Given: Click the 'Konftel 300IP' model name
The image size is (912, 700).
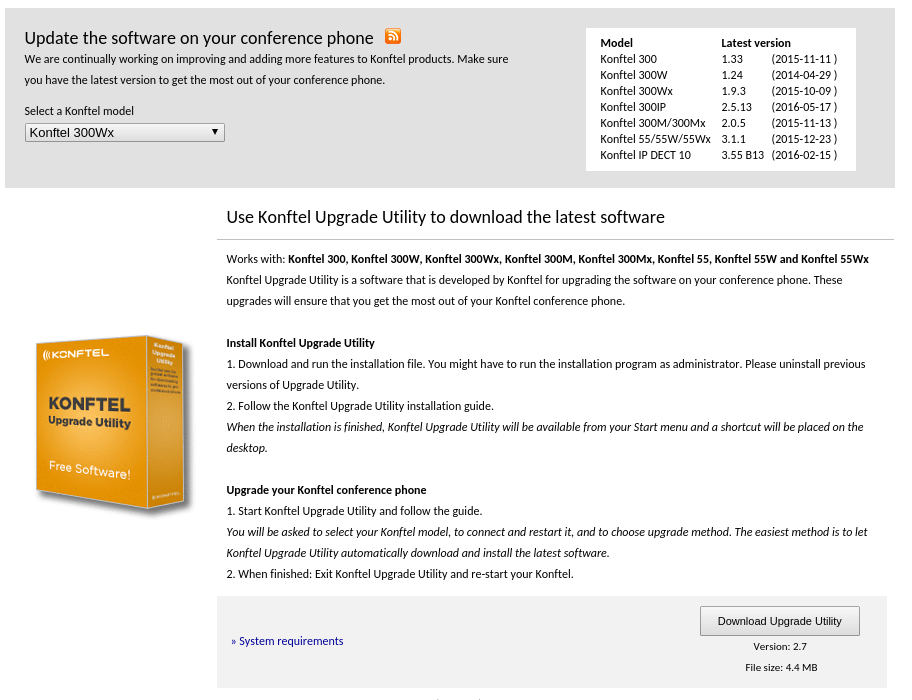Looking at the screenshot, I should tap(633, 107).
